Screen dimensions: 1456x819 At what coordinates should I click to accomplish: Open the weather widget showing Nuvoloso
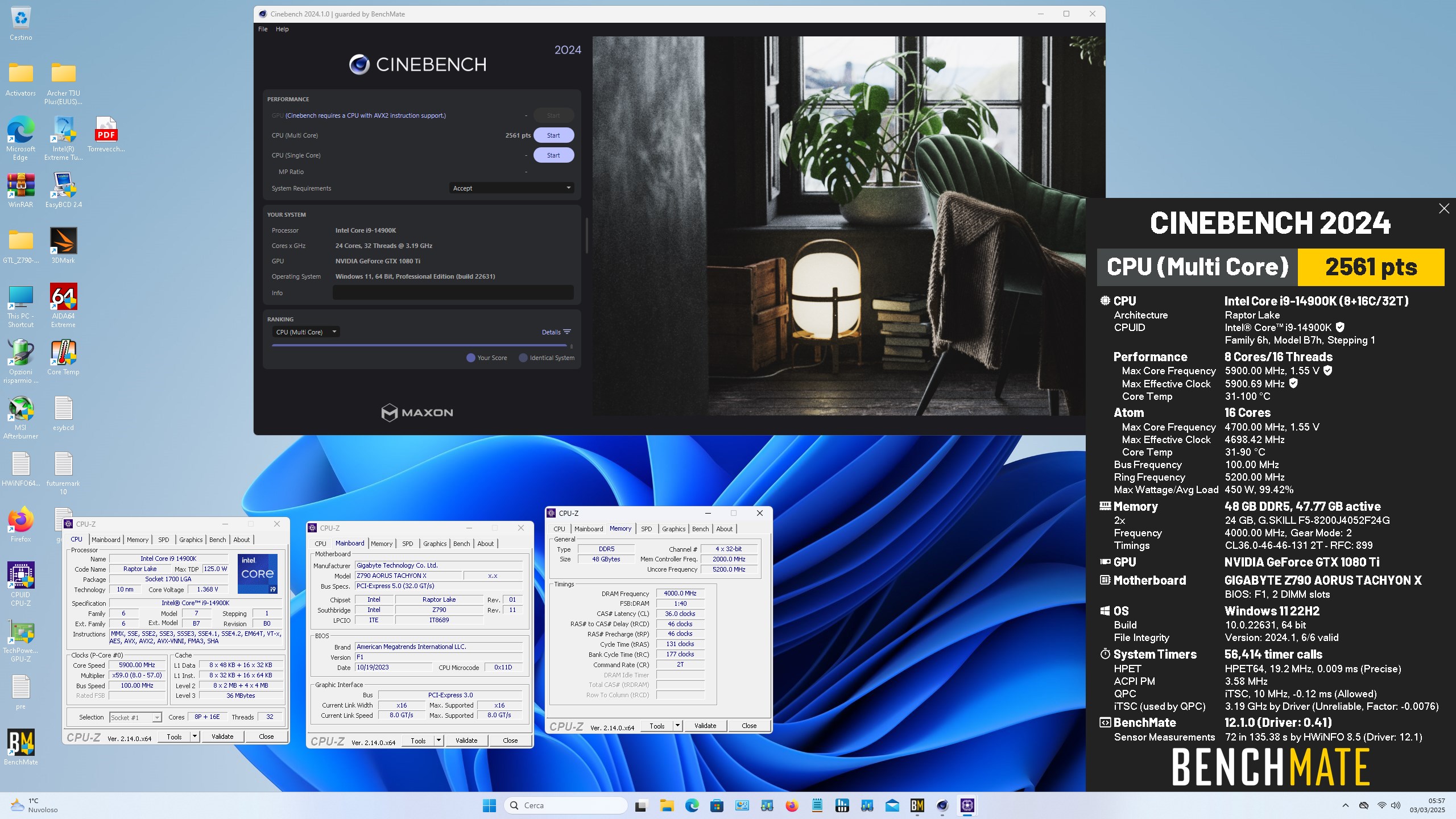(34, 805)
